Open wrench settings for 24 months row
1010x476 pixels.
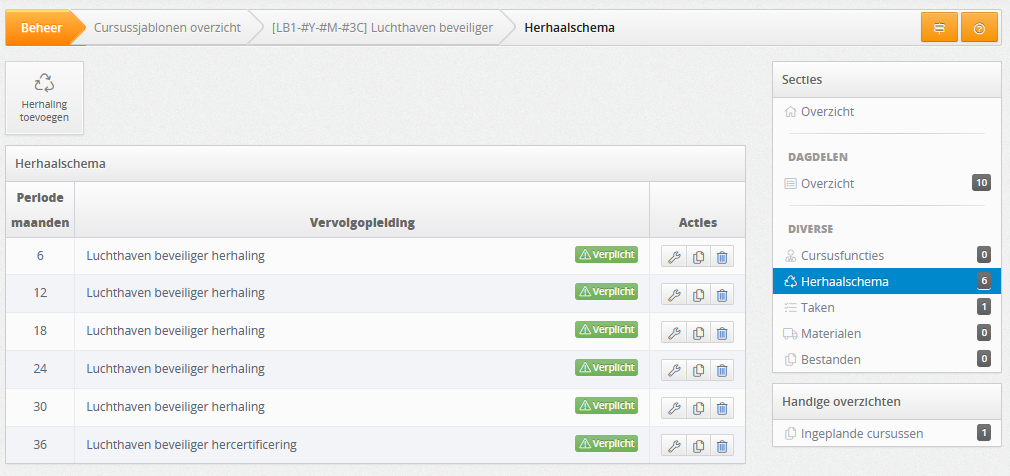pyautogui.click(x=674, y=371)
